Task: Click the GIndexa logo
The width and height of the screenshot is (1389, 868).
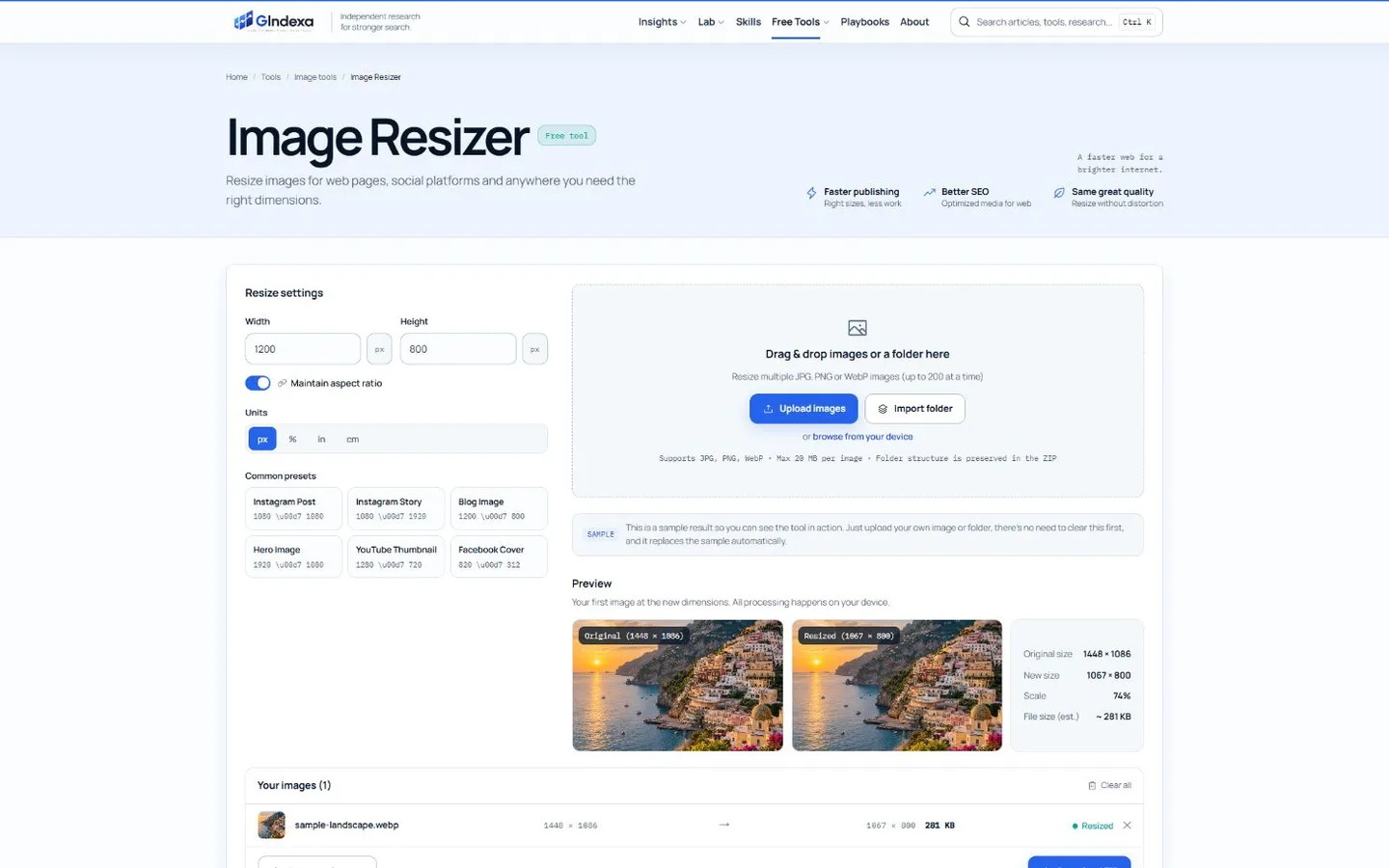Action: 274,21
